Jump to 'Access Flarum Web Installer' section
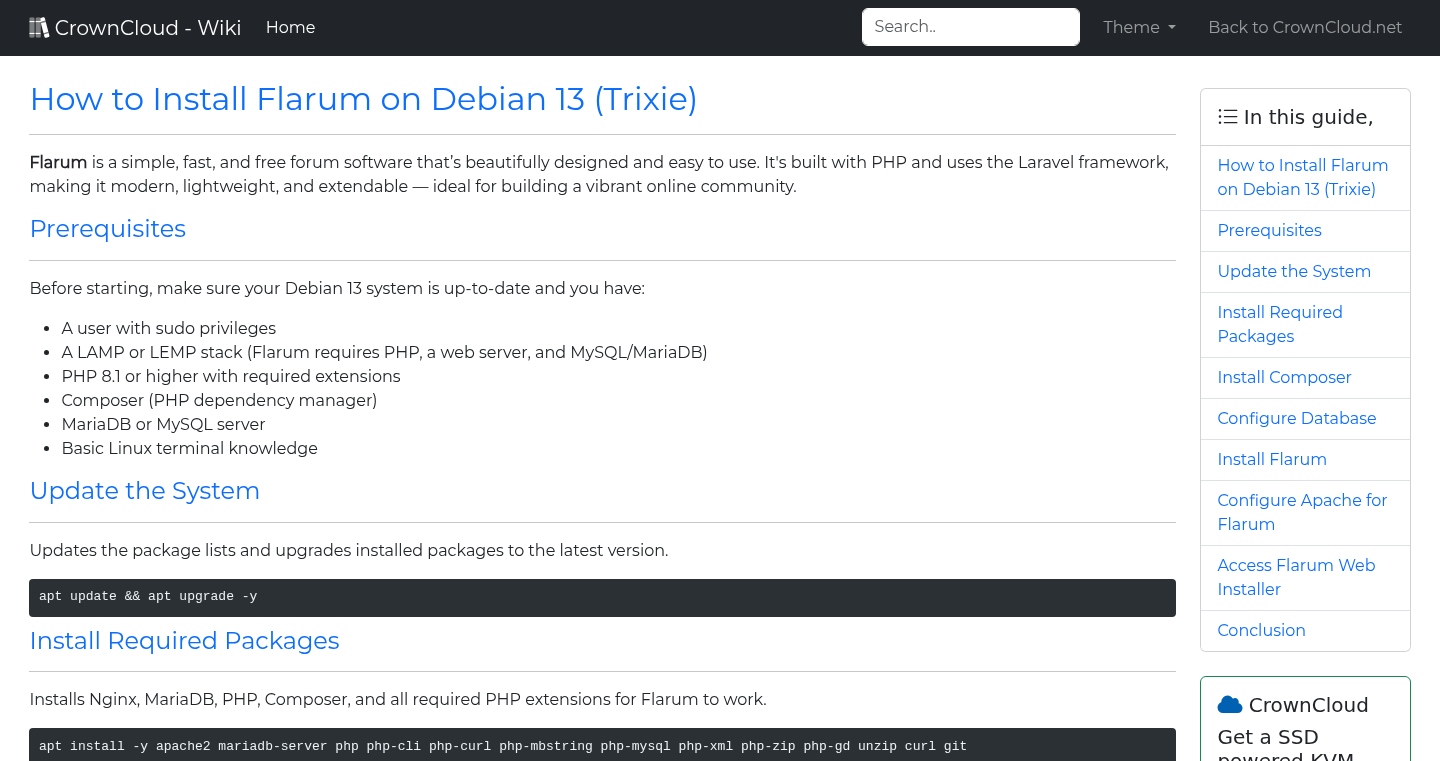Screen dimensions: 1440x761 coord(1296,577)
